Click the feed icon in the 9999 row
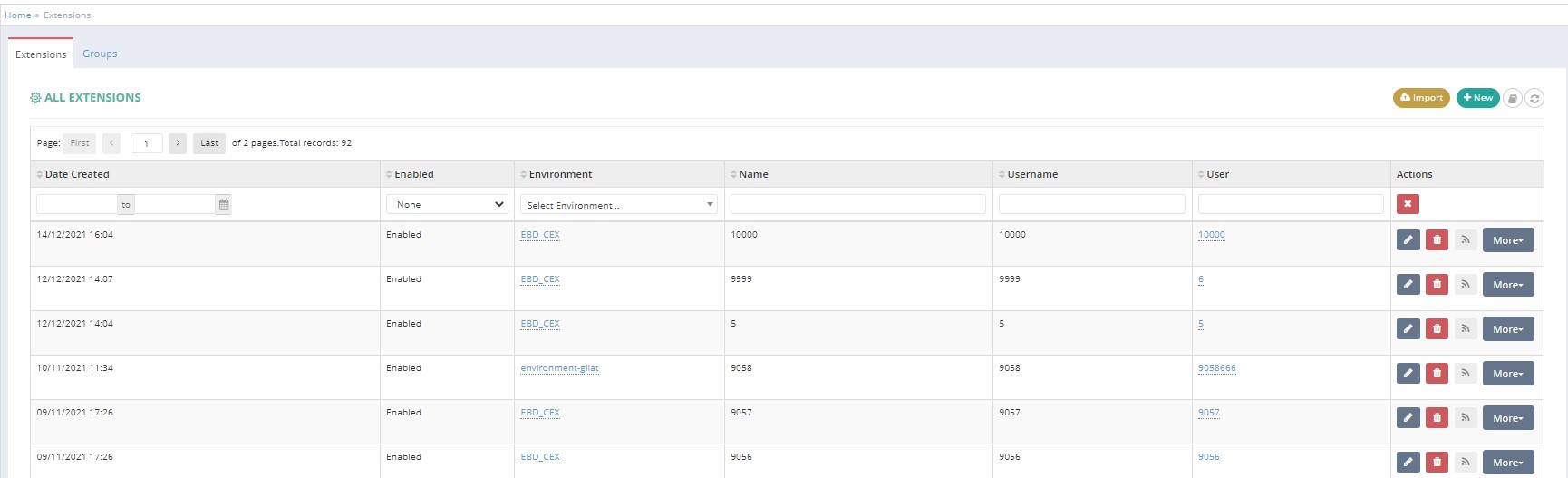Screen dimensions: 1568x478 pyautogui.click(x=1466, y=285)
